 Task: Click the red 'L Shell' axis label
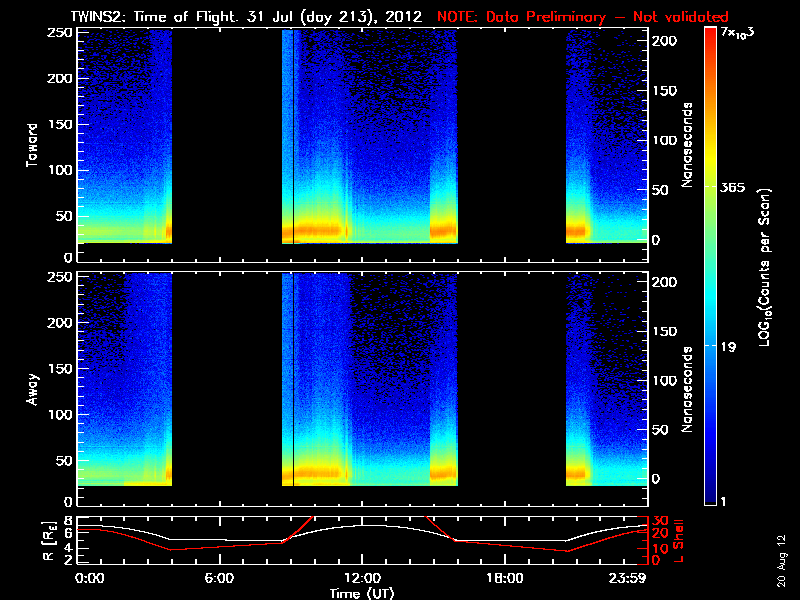678,540
